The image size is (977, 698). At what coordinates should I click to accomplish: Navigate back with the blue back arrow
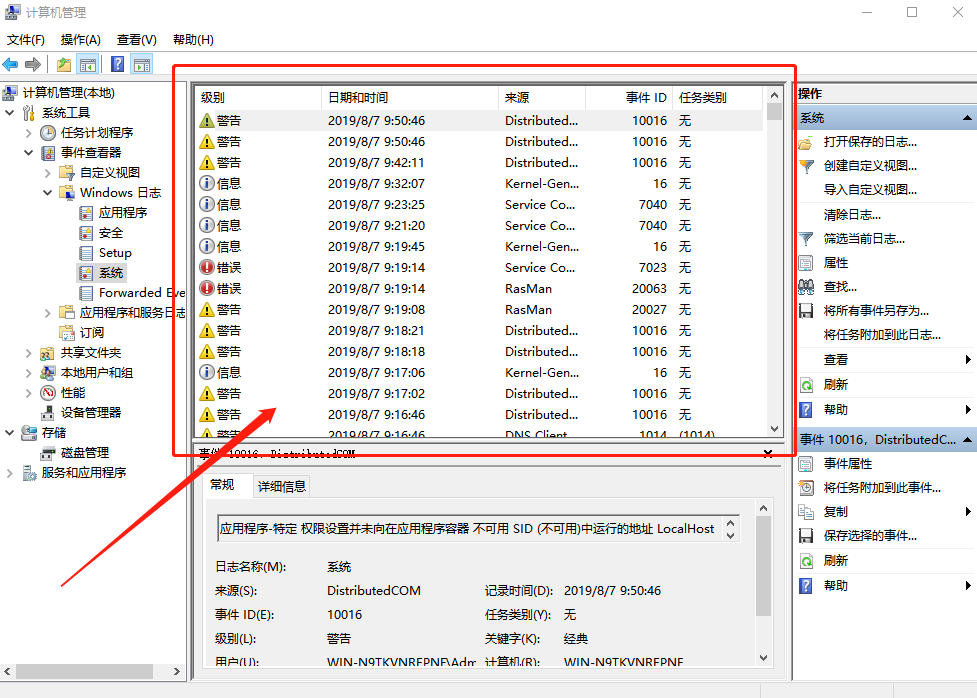pos(10,63)
